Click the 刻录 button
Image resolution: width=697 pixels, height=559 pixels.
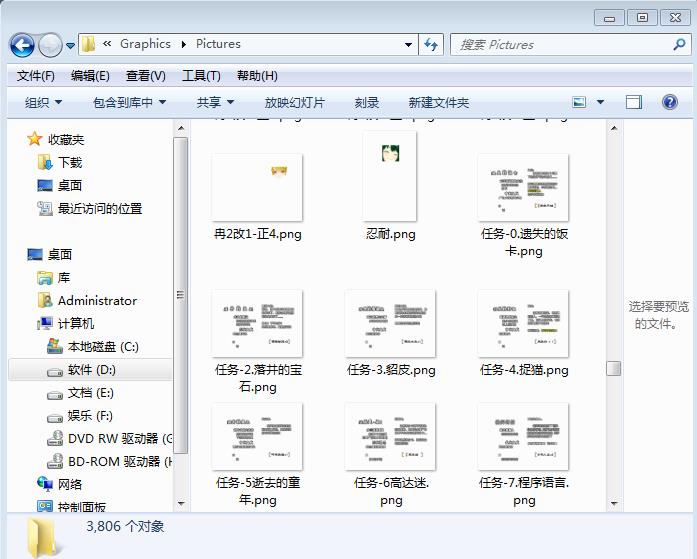click(x=367, y=103)
